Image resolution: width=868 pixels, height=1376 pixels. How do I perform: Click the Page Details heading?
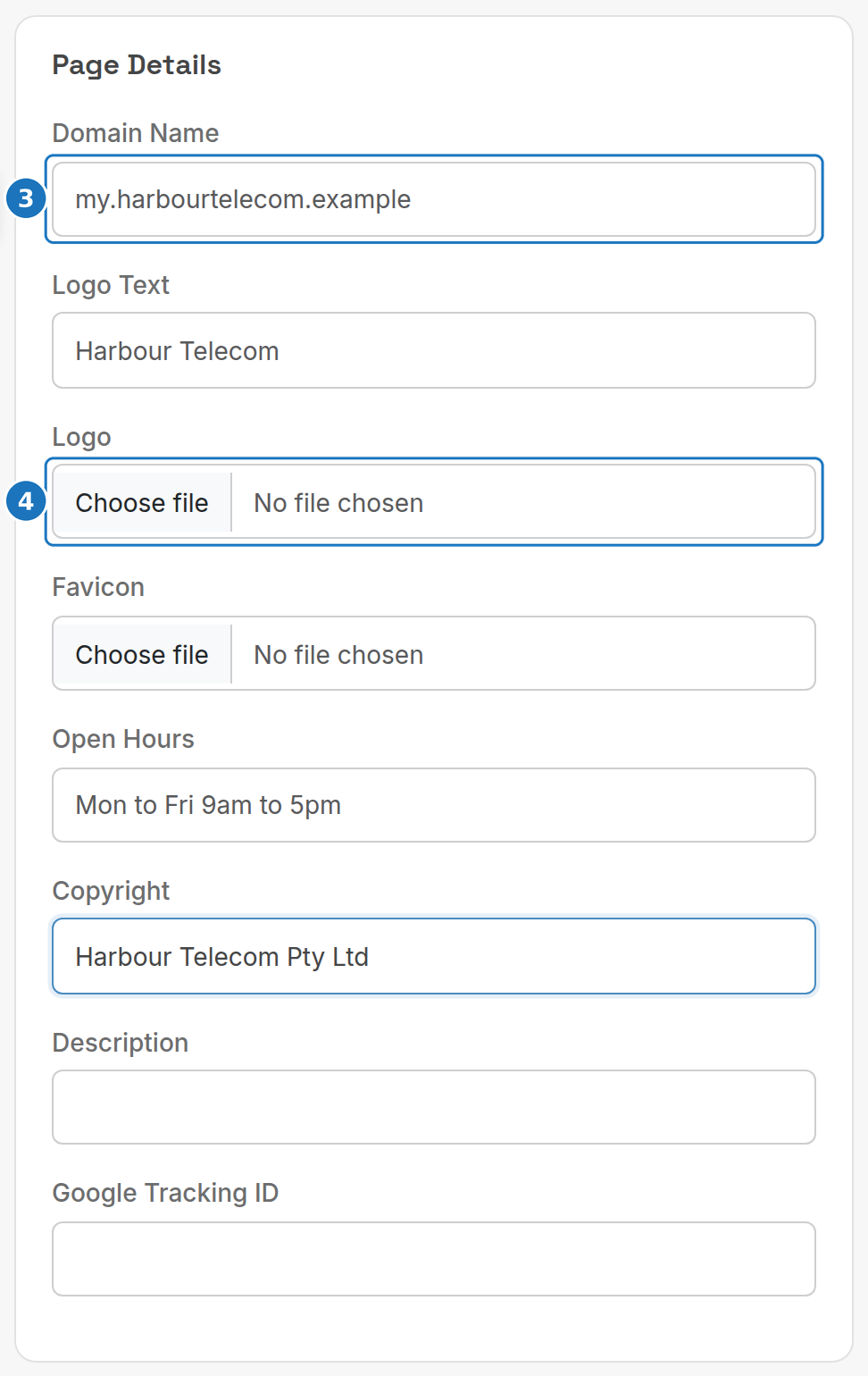[137, 65]
